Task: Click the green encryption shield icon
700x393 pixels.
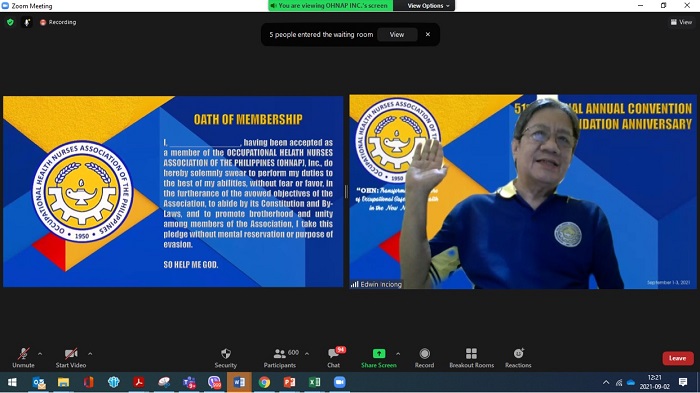Action: (10, 22)
